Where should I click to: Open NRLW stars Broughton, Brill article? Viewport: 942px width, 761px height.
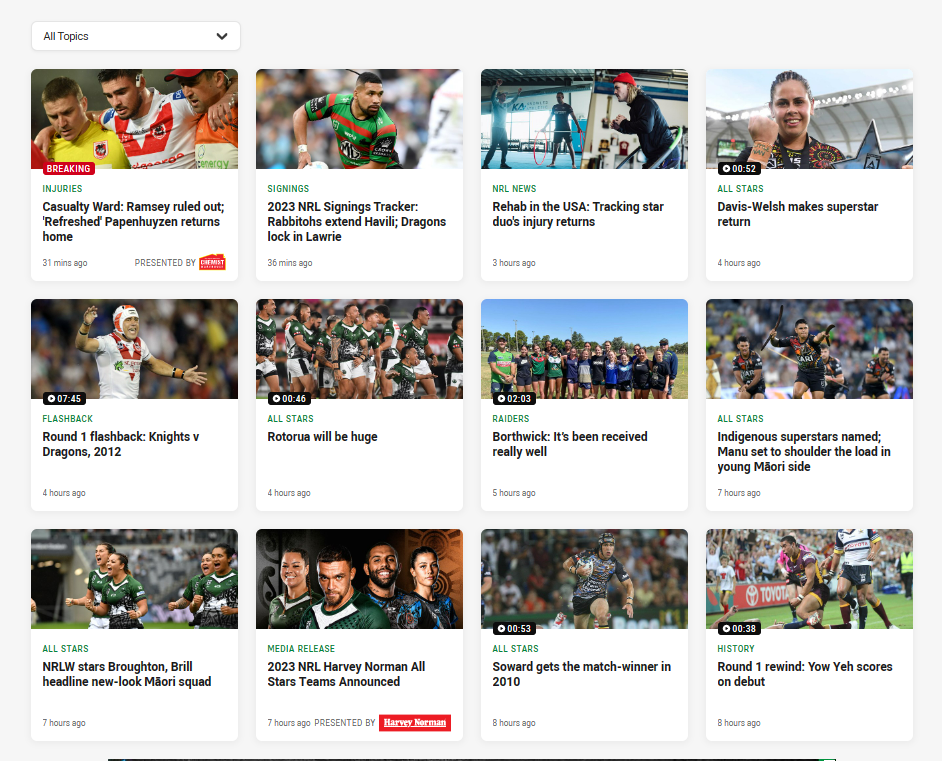127,674
